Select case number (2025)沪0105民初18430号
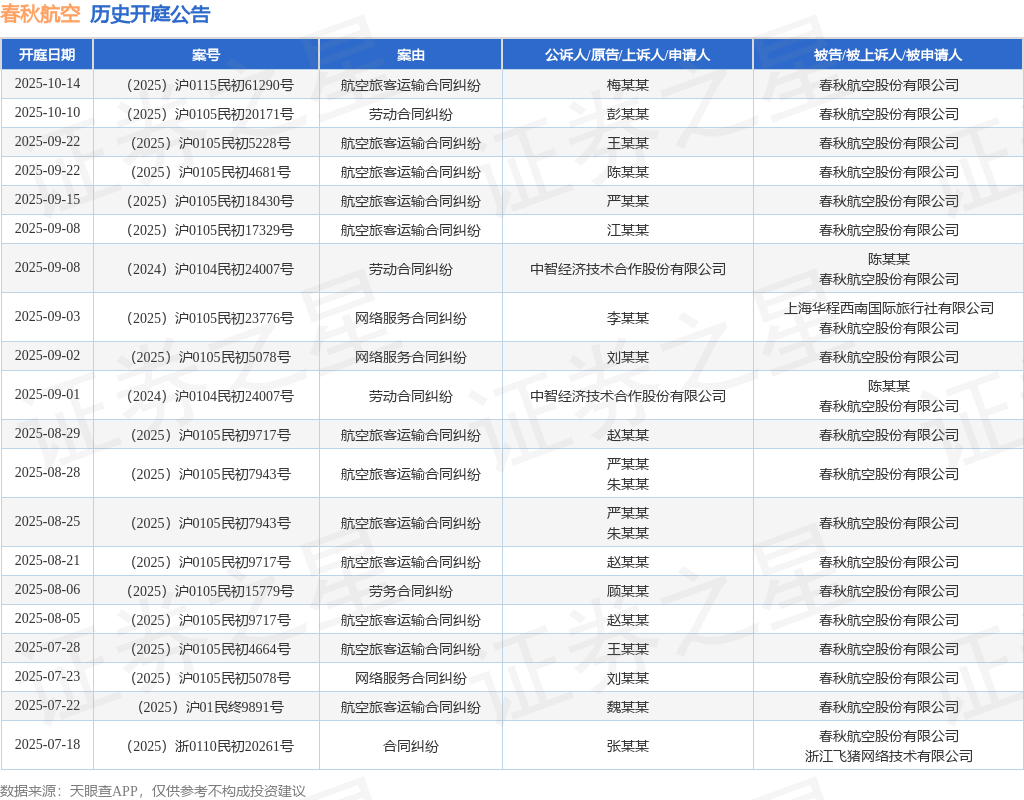 pyautogui.click(x=210, y=201)
